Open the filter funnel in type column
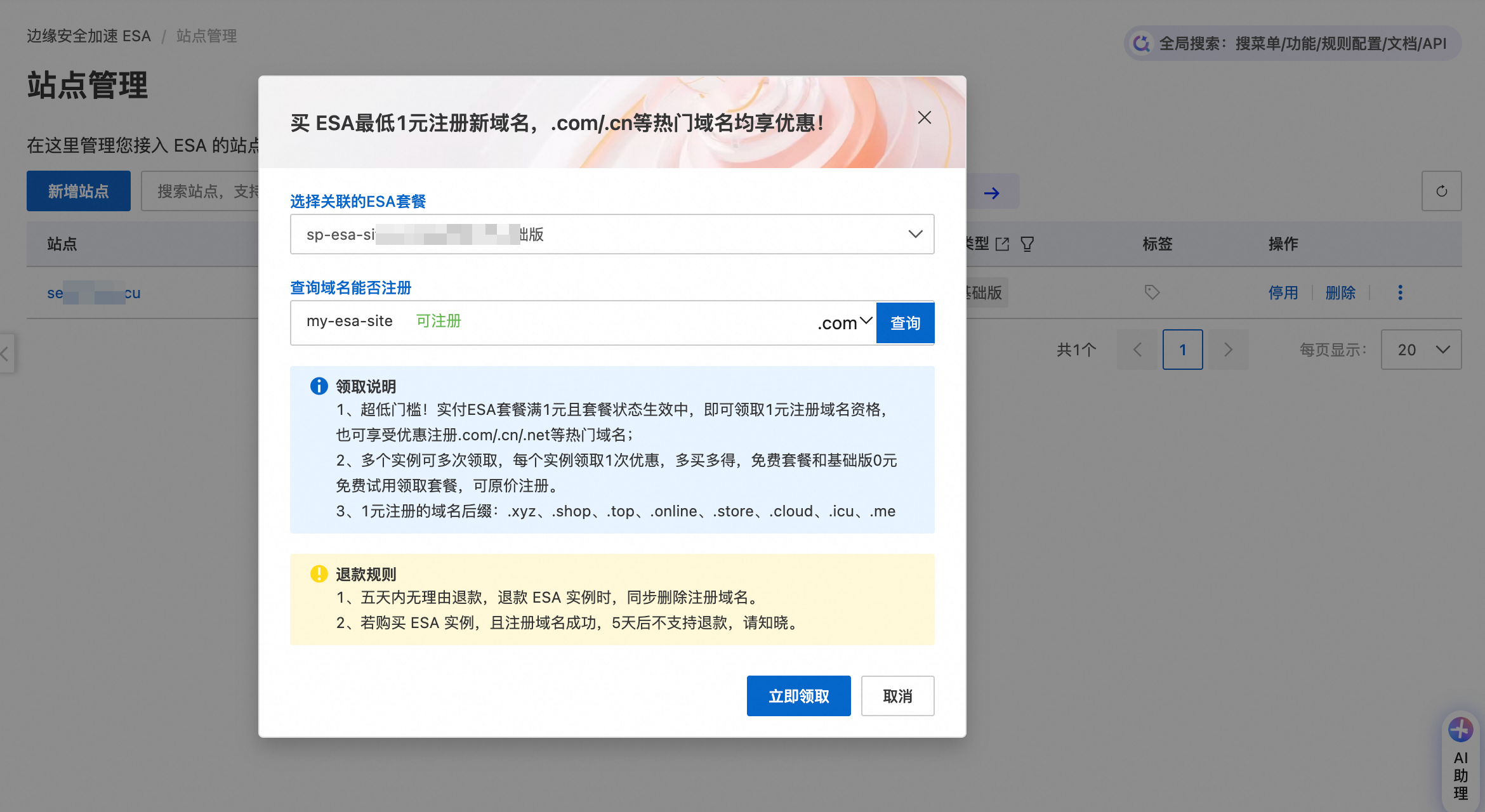The width and height of the screenshot is (1485, 812). (x=1027, y=244)
